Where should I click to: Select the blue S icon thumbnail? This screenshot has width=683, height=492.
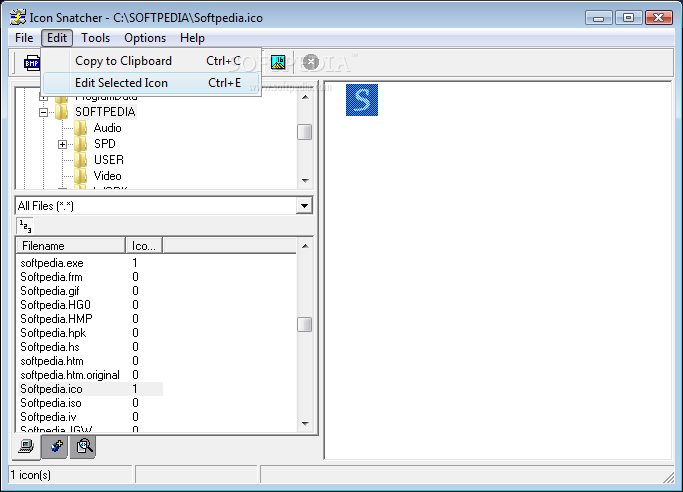pyautogui.click(x=362, y=100)
